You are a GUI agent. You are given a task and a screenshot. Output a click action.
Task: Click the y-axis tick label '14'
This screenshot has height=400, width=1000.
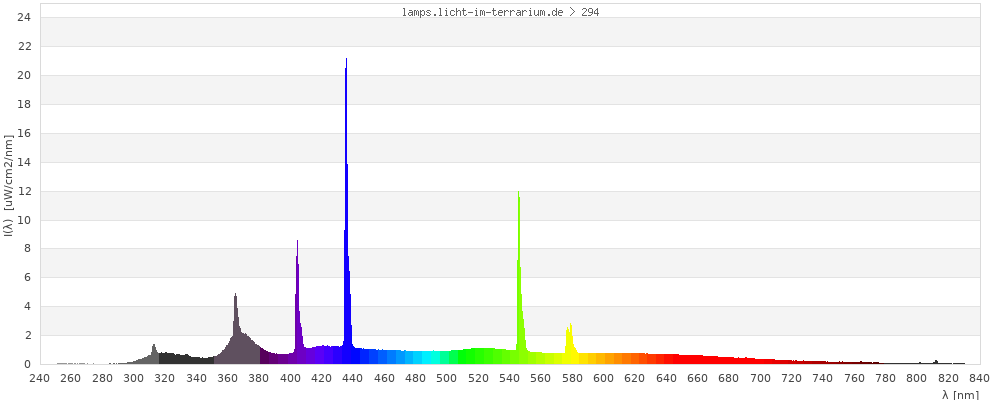[24, 162]
